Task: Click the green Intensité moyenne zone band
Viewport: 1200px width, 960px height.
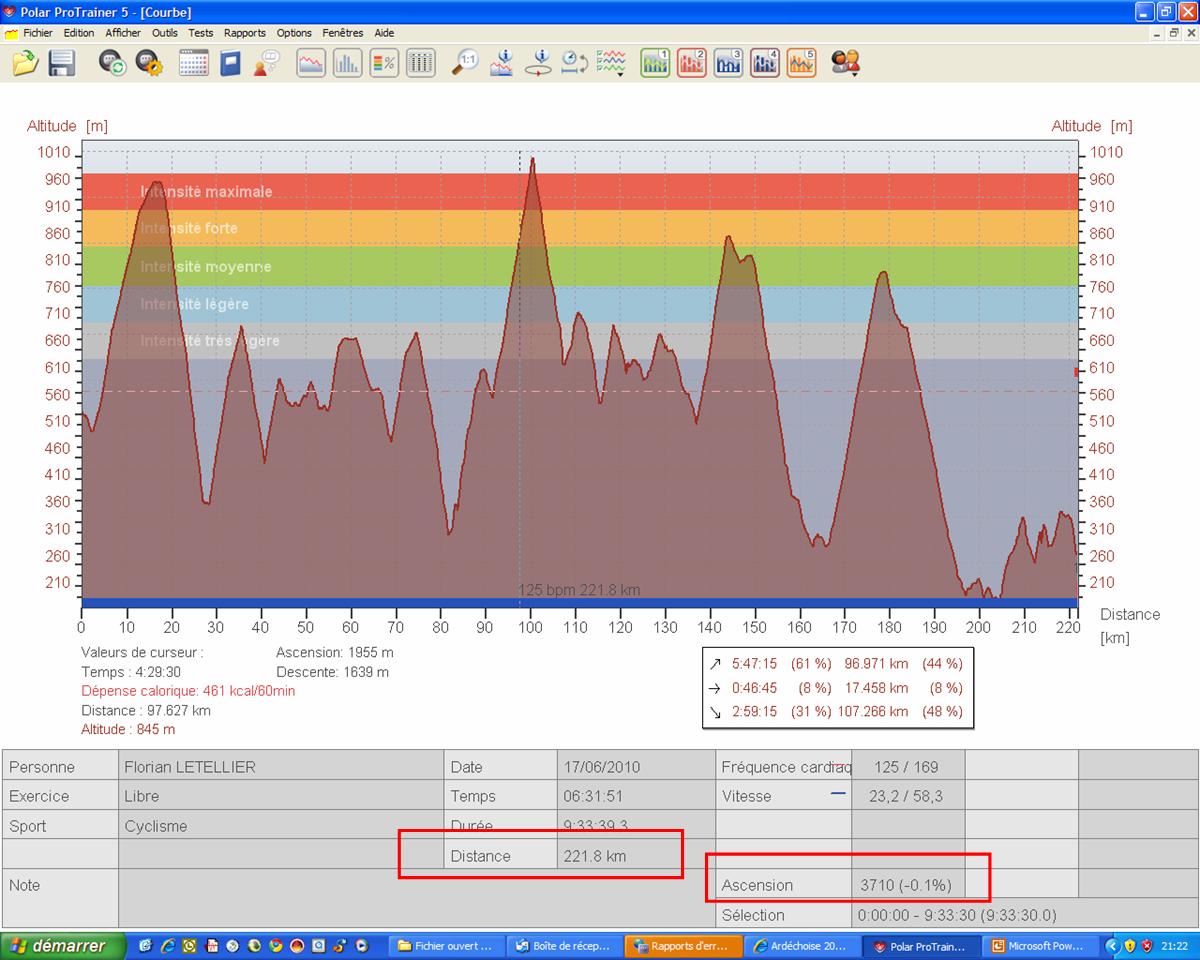Action: (579, 267)
